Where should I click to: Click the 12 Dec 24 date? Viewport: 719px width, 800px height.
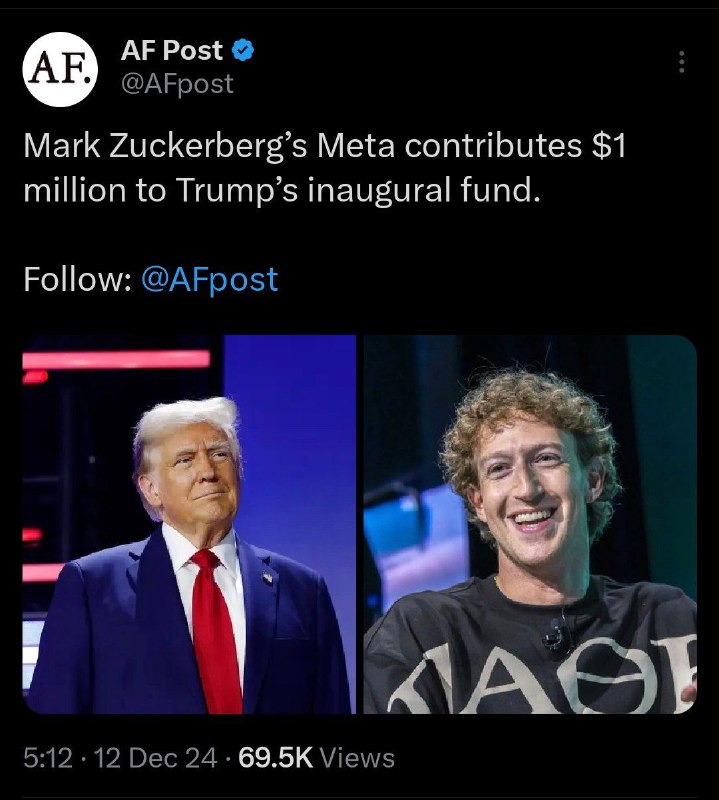156,758
